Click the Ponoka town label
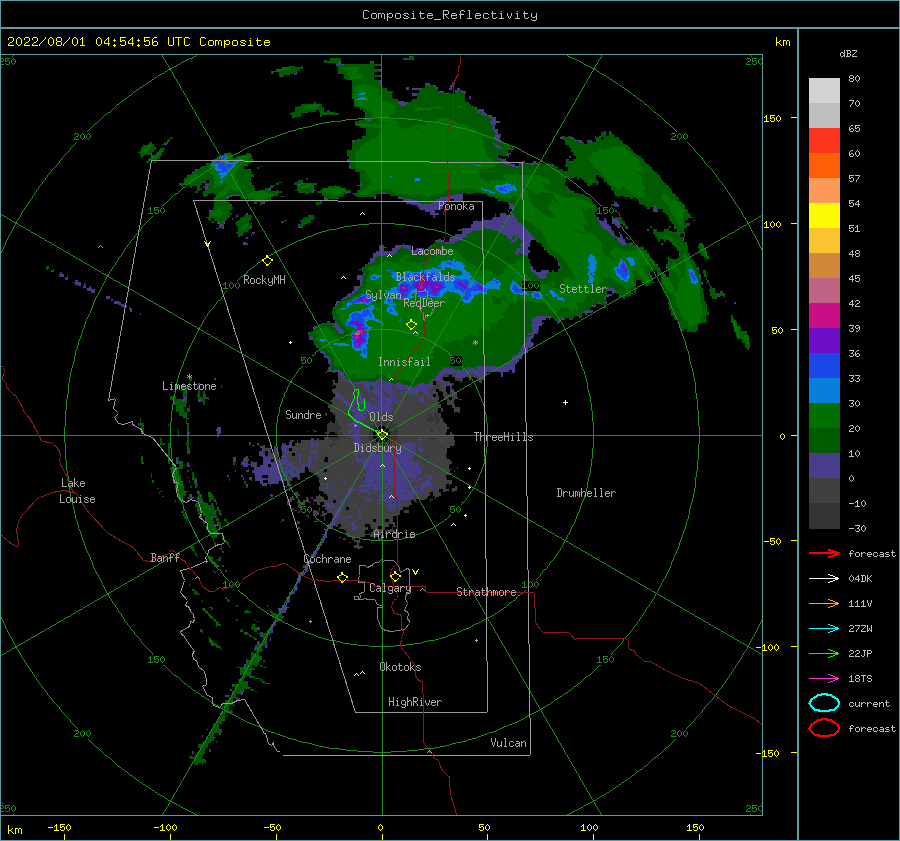The width and height of the screenshot is (900, 841). [x=456, y=206]
